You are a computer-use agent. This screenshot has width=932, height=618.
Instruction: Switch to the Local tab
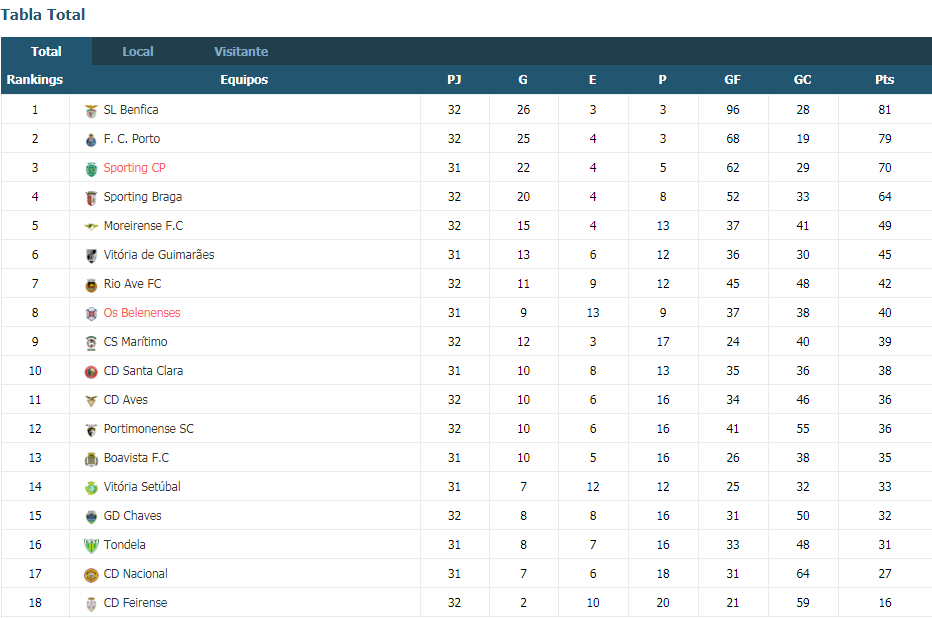pos(138,52)
